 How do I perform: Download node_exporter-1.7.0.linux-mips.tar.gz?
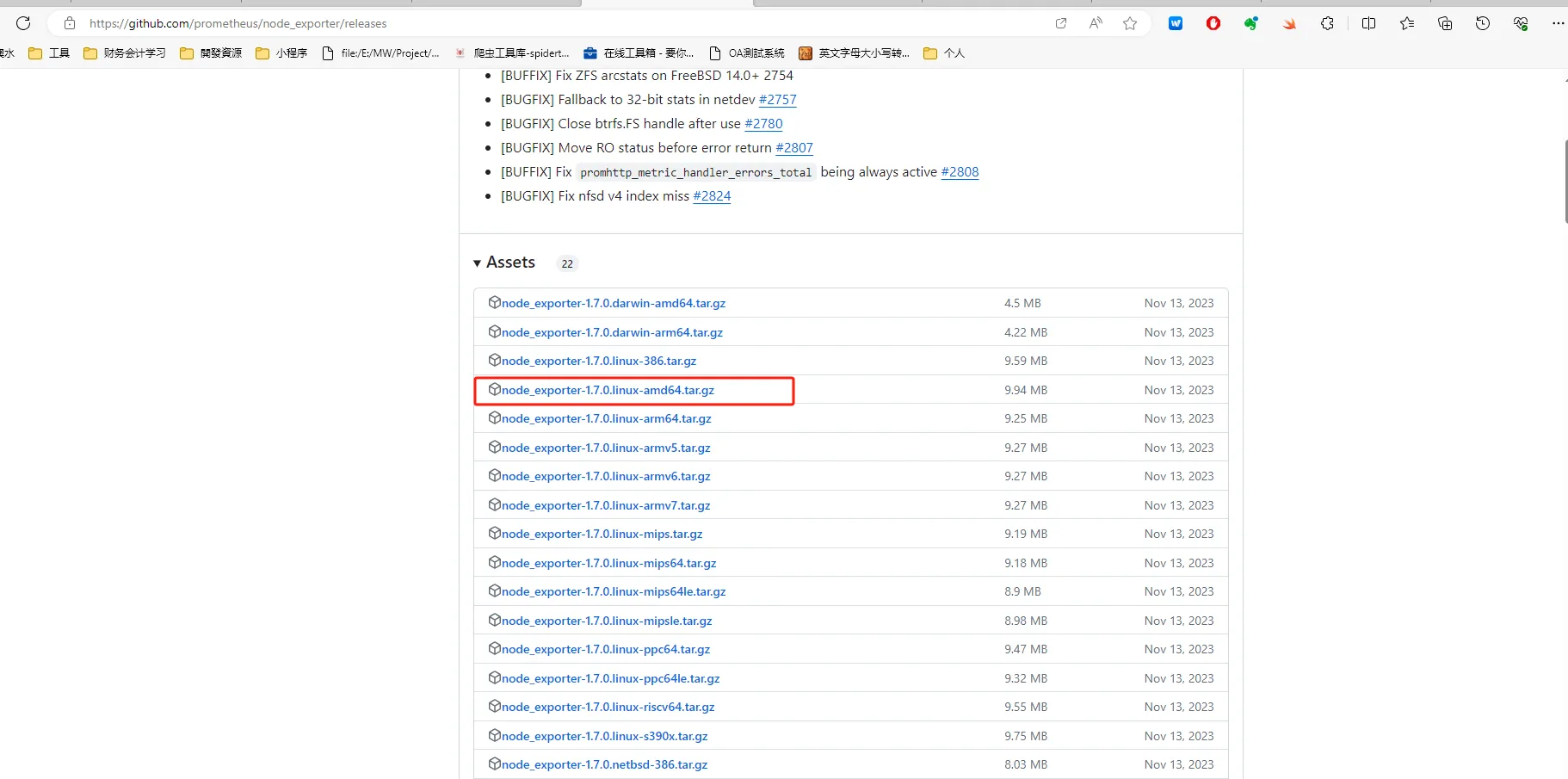pyautogui.click(x=602, y=534)
